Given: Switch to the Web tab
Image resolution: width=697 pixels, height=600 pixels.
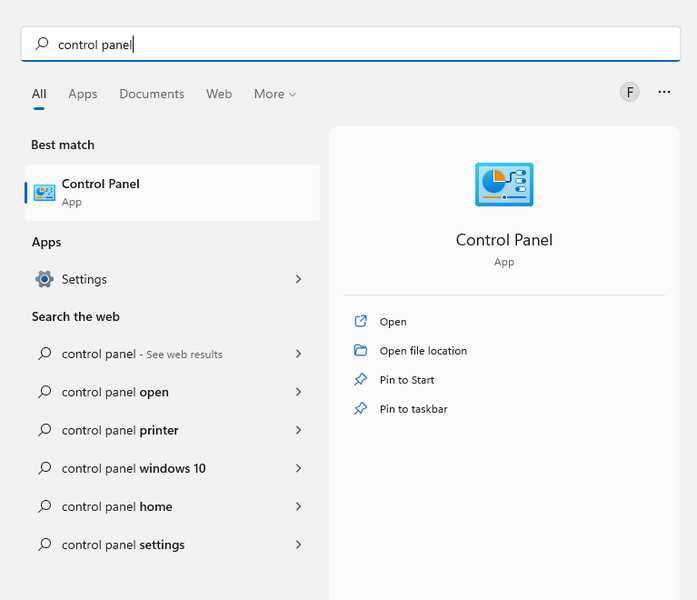Looking at the screenshot, I should (219, 94).
